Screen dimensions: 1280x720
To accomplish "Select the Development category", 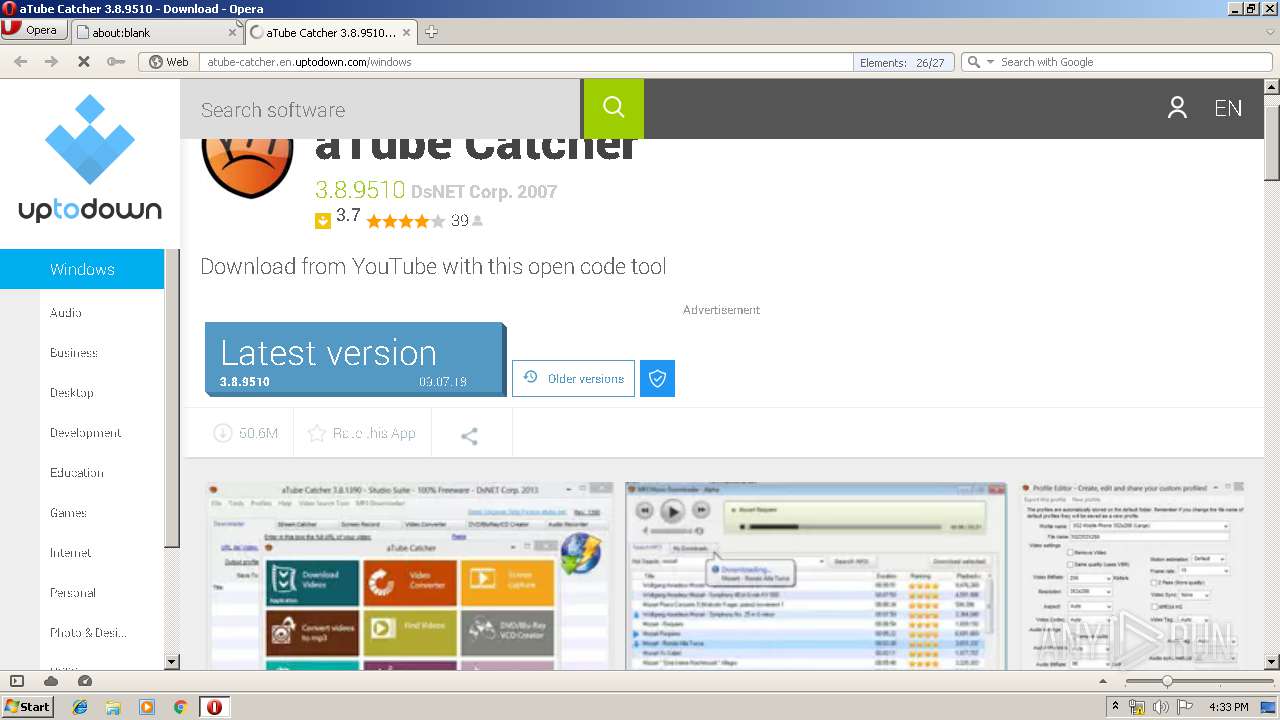I will [86, 432].
